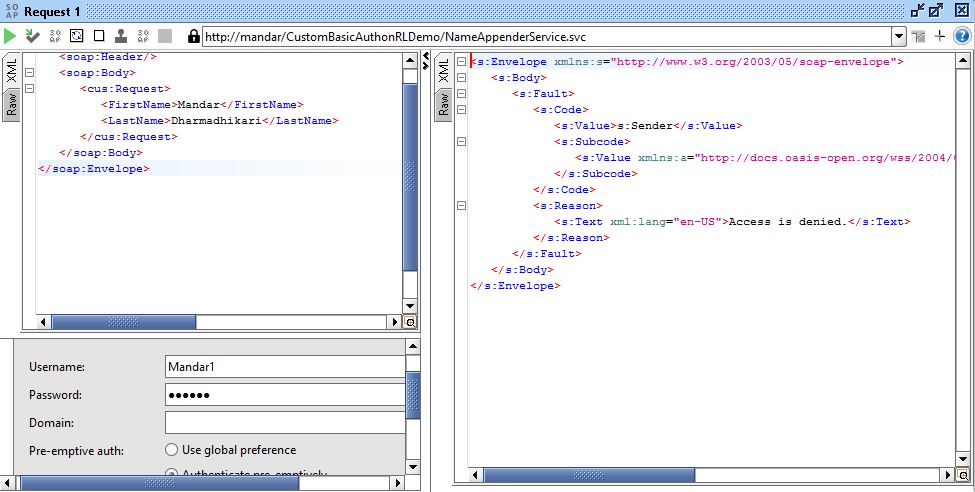Click the Username input field

pyautogui.click(x=285, y=366)
